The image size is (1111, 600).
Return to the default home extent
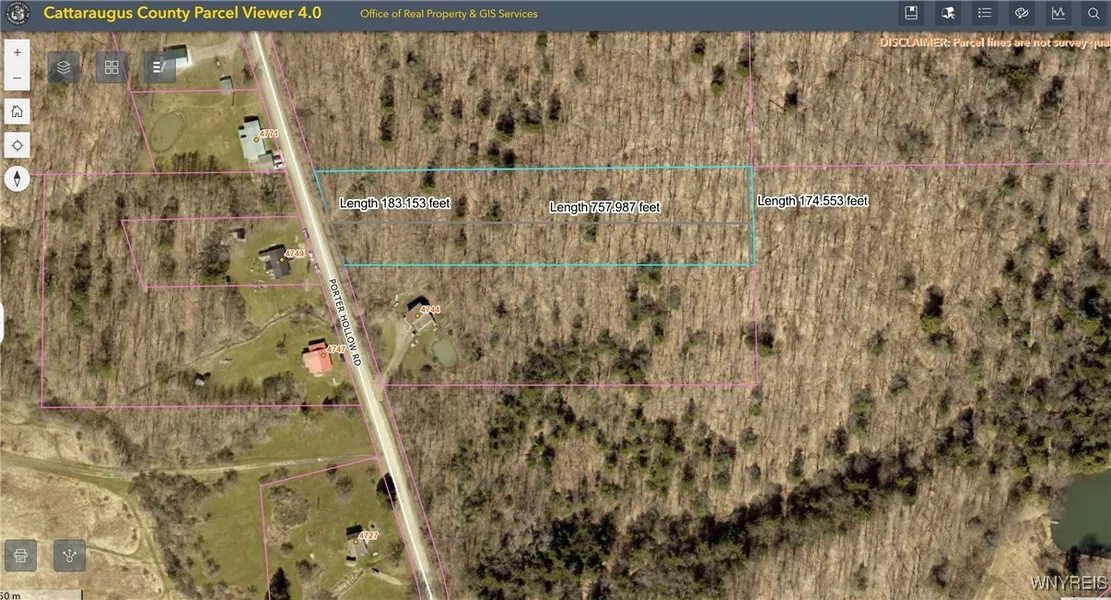[x=17, y=112]
